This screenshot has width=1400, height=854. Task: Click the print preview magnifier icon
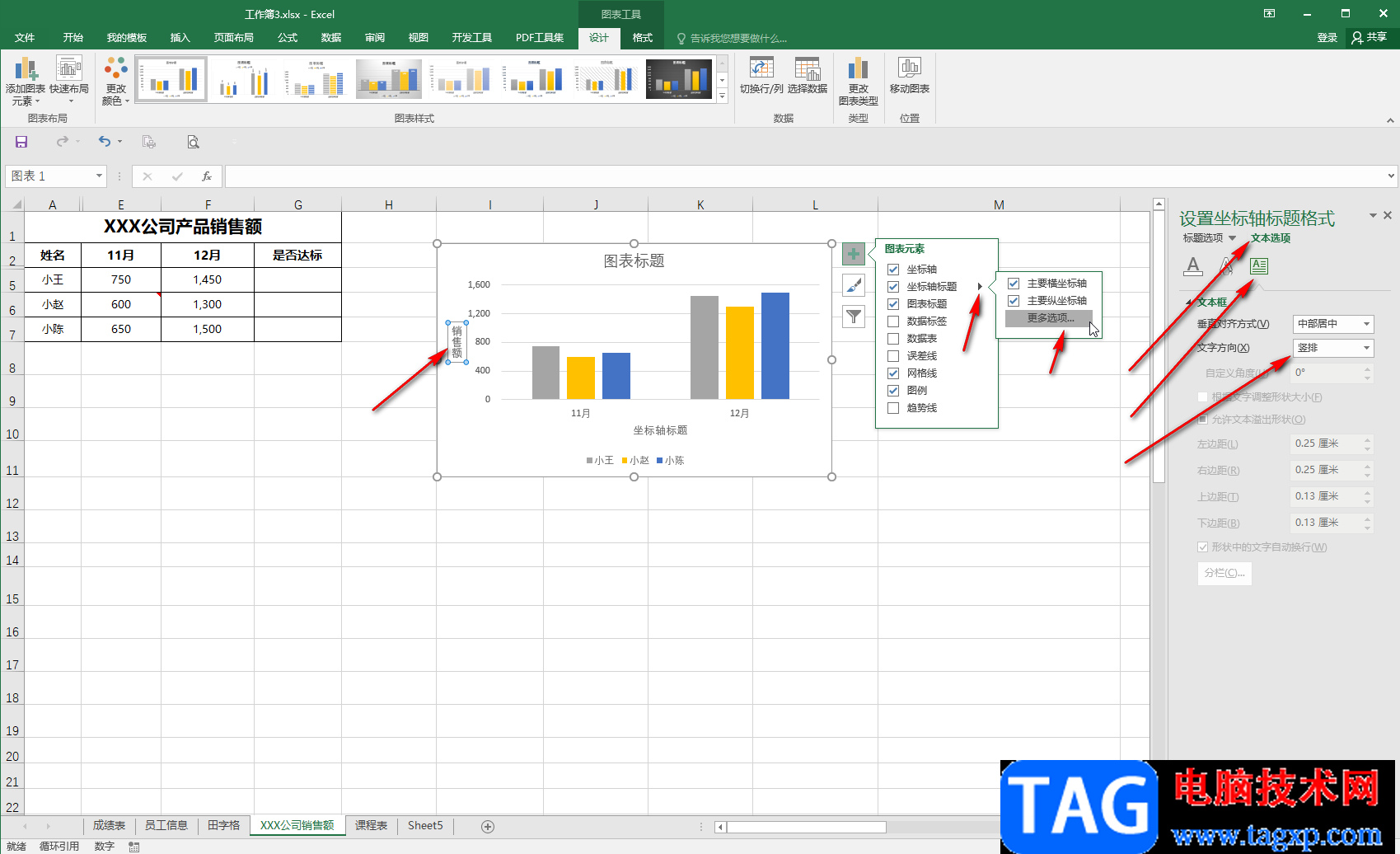(193, 142)
